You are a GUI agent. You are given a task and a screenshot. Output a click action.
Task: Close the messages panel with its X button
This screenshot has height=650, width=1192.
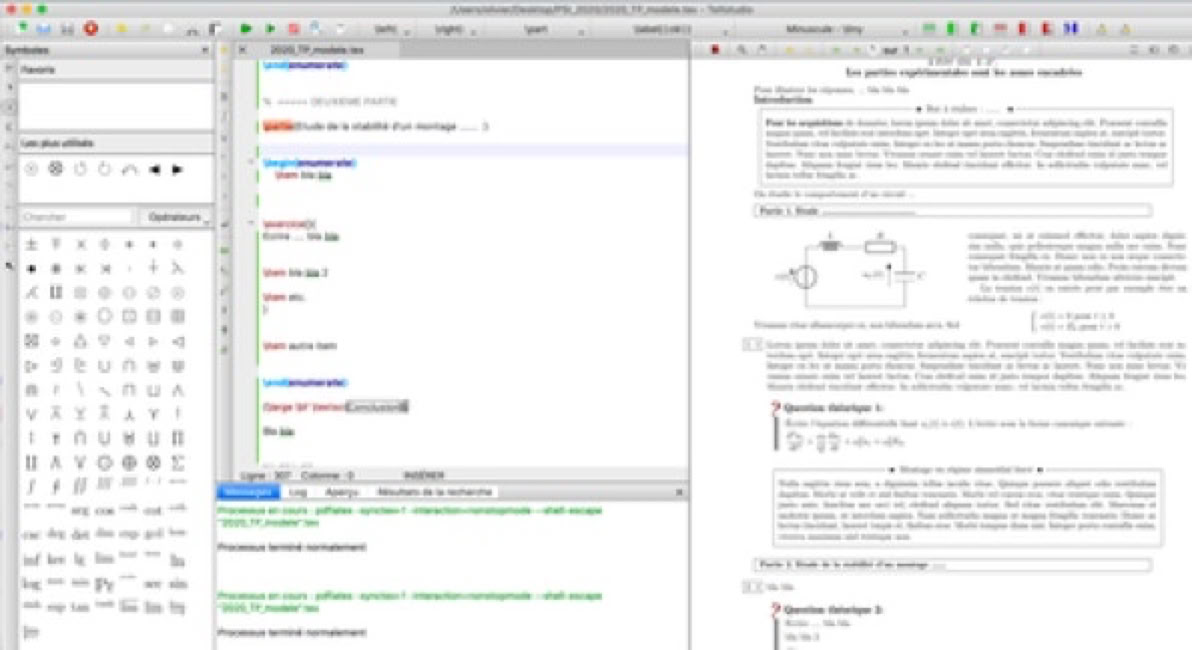click(x=679, y=493)
